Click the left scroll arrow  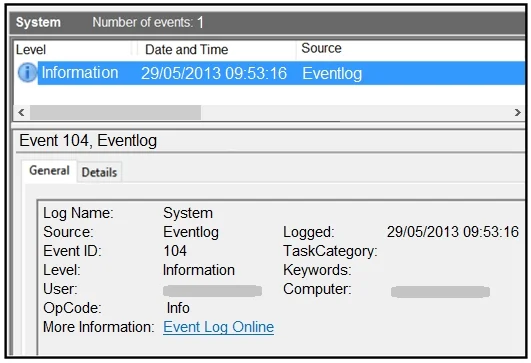21,112
